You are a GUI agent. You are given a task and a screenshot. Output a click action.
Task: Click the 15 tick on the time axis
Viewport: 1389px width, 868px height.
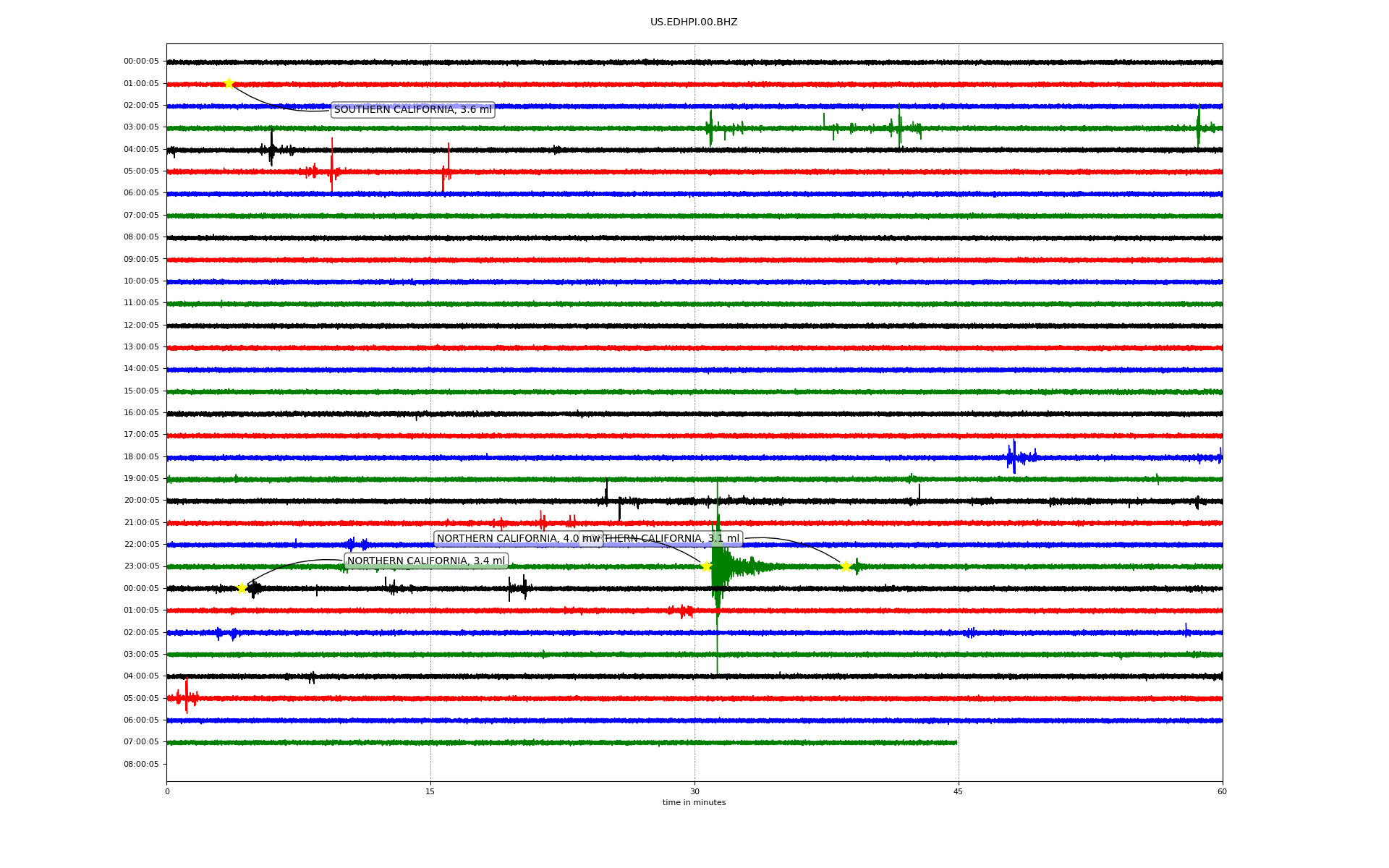430,791
